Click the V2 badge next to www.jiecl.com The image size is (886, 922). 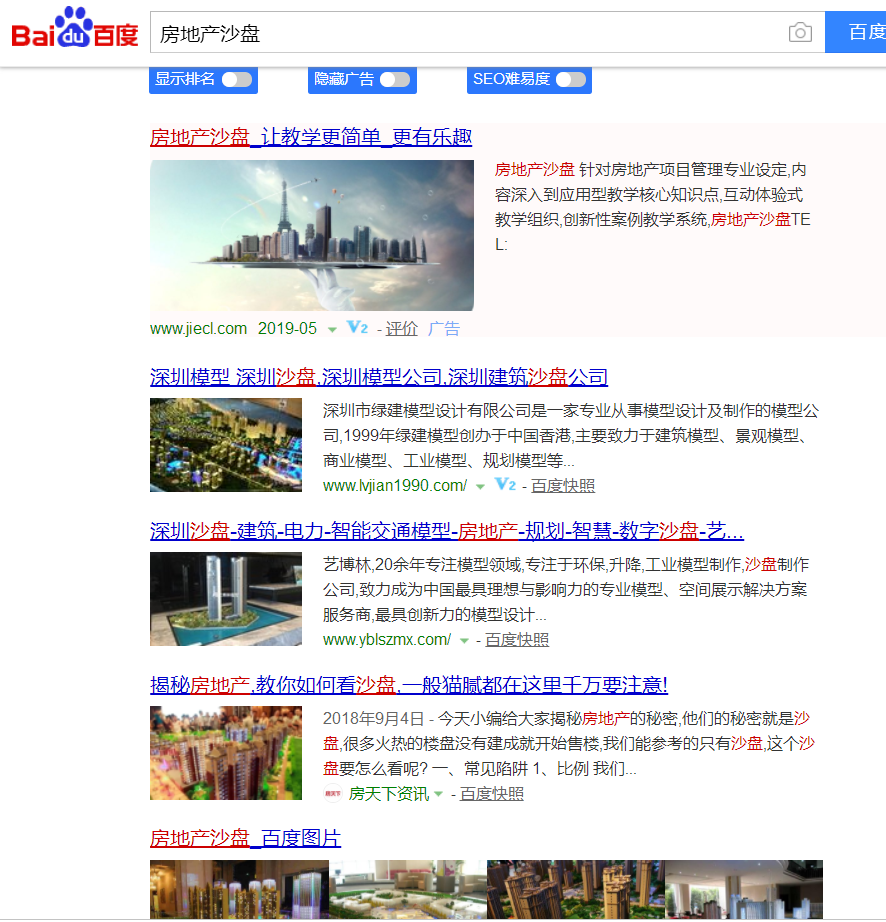click(x=357, y=328)
